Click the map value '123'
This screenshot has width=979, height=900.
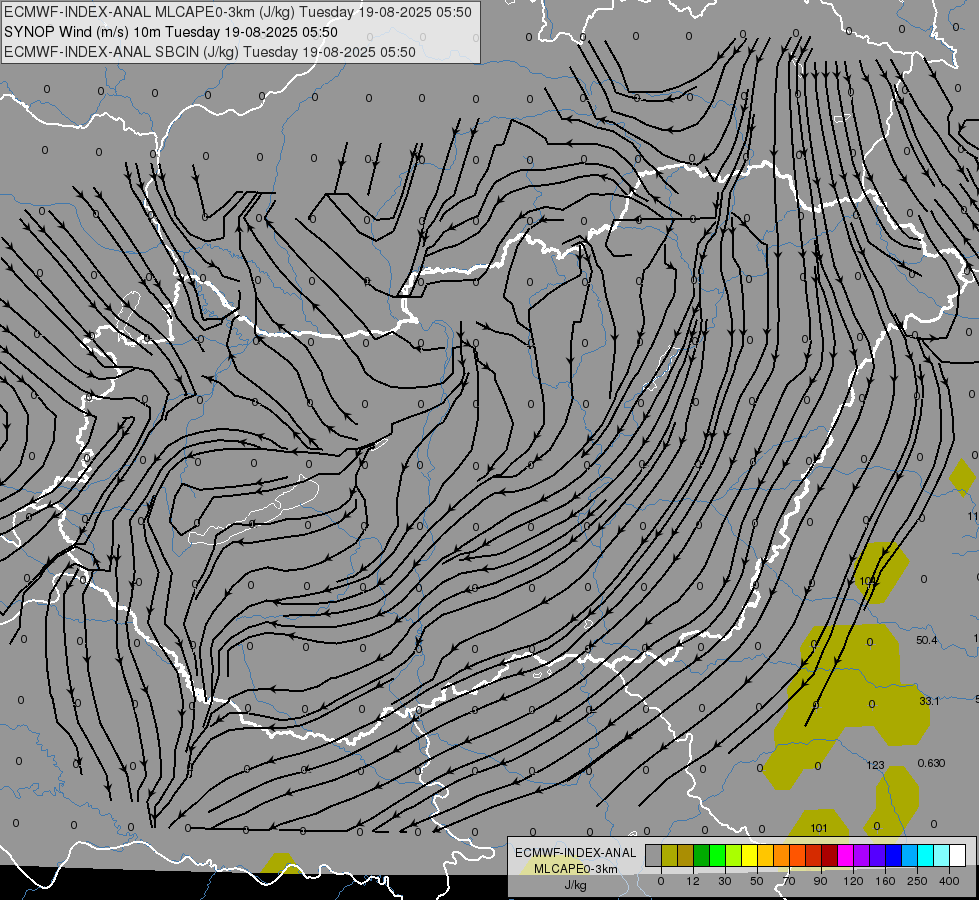(875, 765)
